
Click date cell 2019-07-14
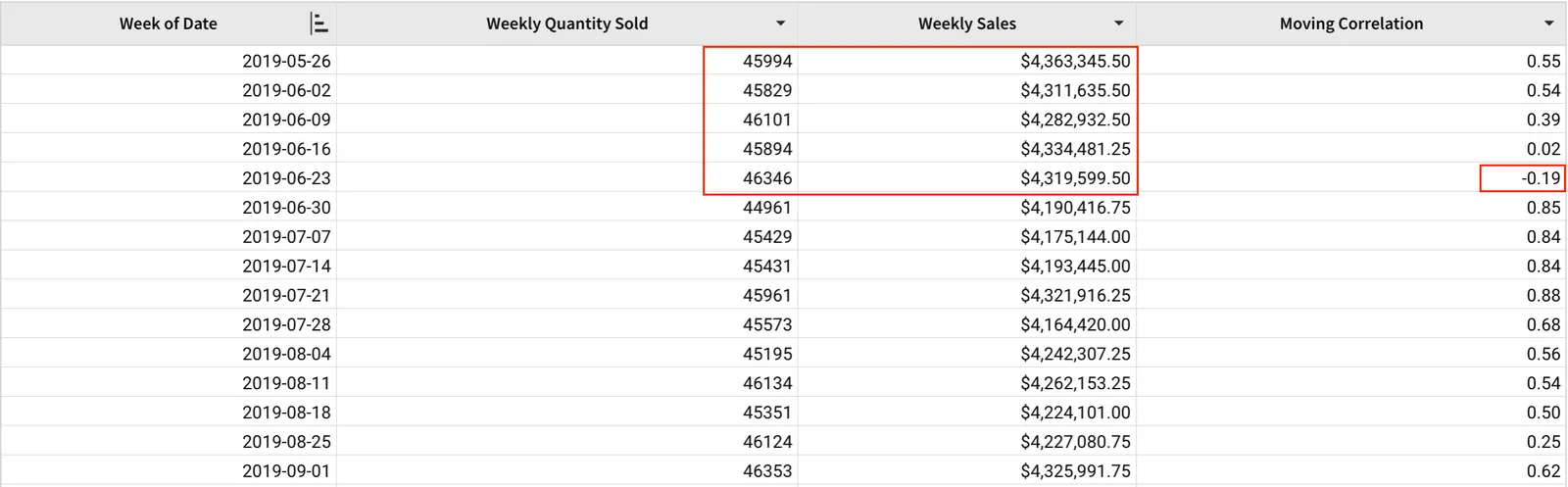(x=169, y=267)
